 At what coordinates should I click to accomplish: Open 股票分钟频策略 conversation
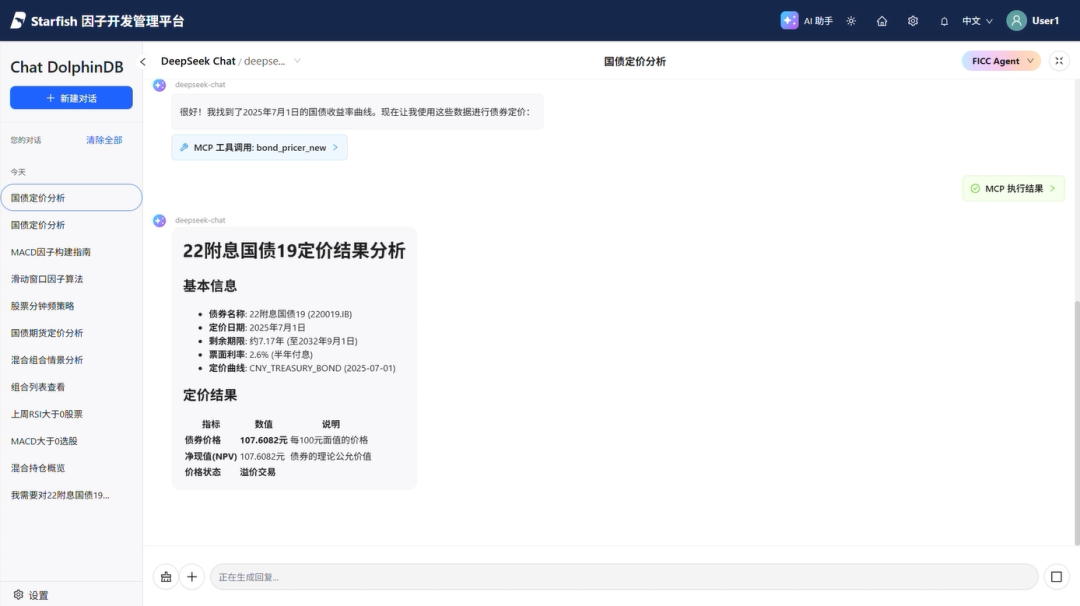click(x=71, y=306)
